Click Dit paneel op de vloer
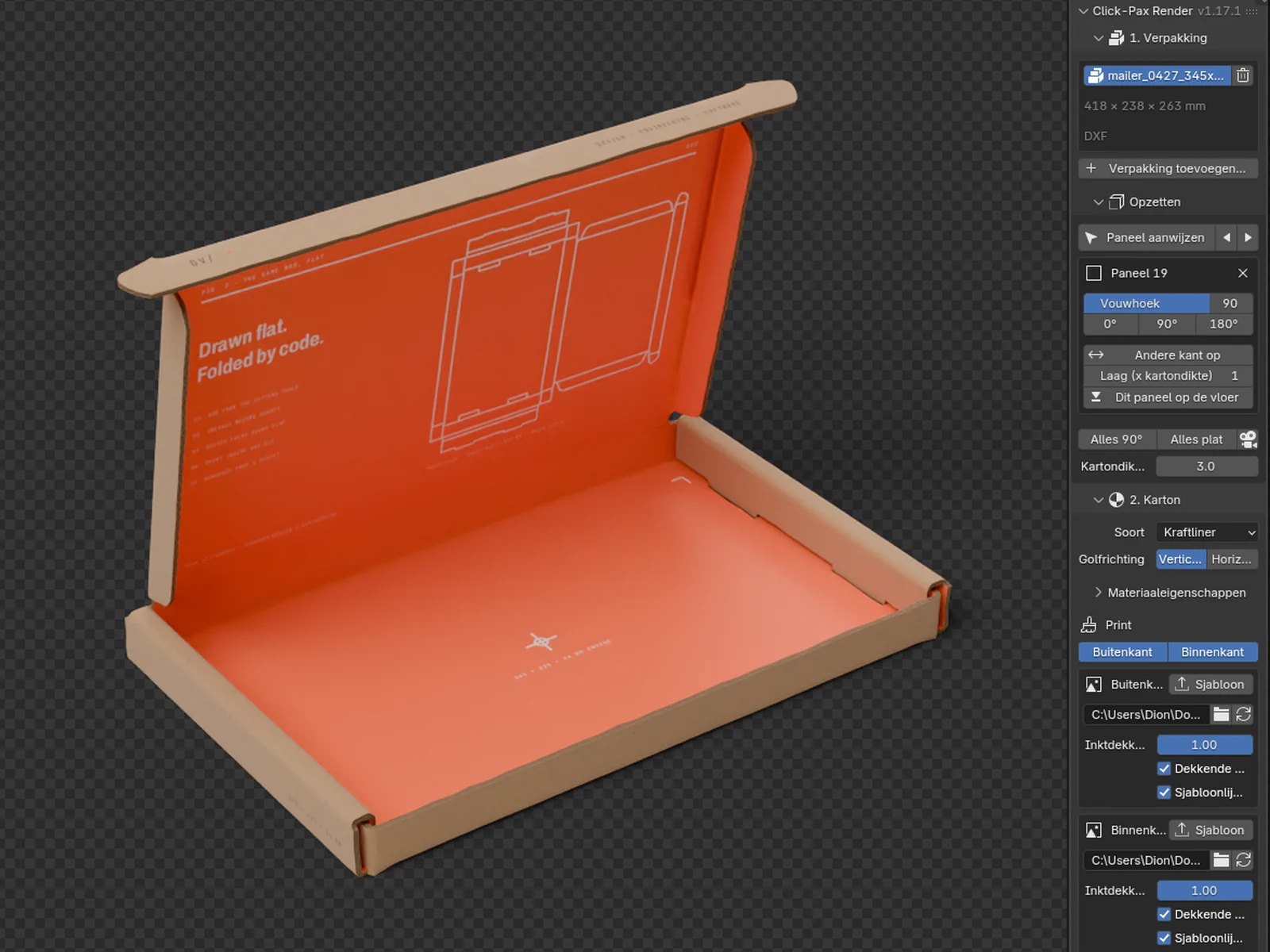Screen dimensions: 1270x952 1168,397
